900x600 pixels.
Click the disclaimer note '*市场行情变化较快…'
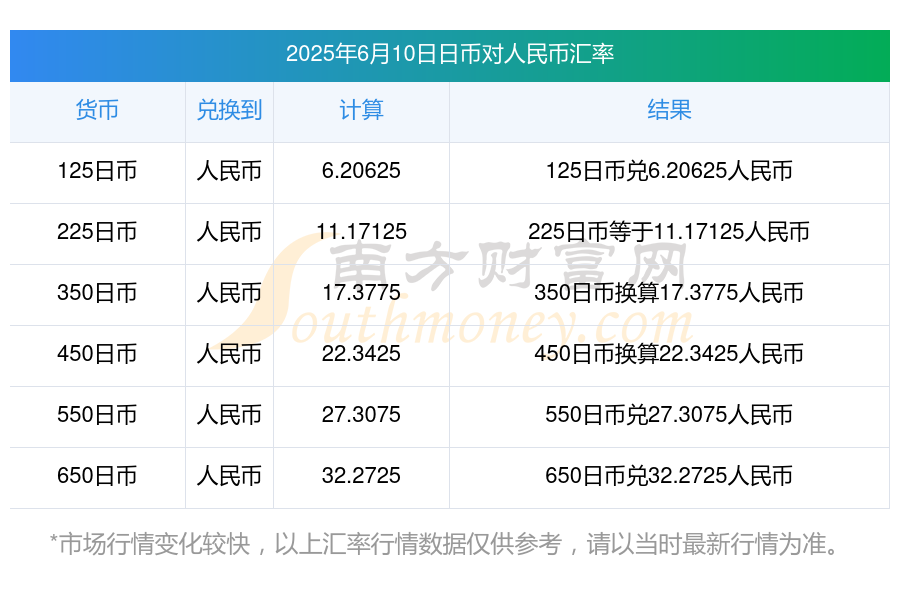point(445,544)
